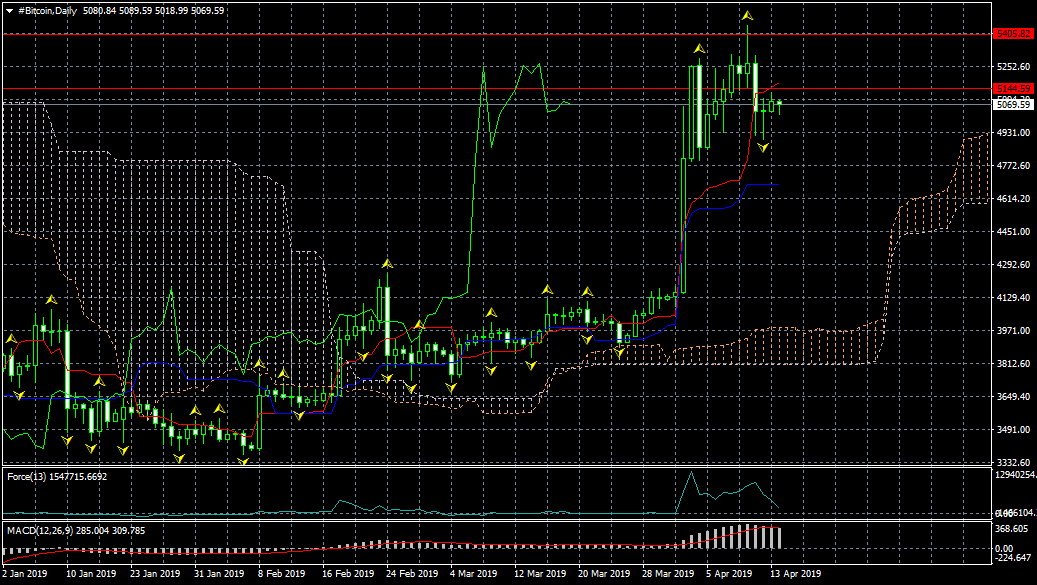Screen dimensions: 1037x585
Task: Click the up-fractal arrow above the February peak
Action: pyautogui.click(x=386, y=264)
